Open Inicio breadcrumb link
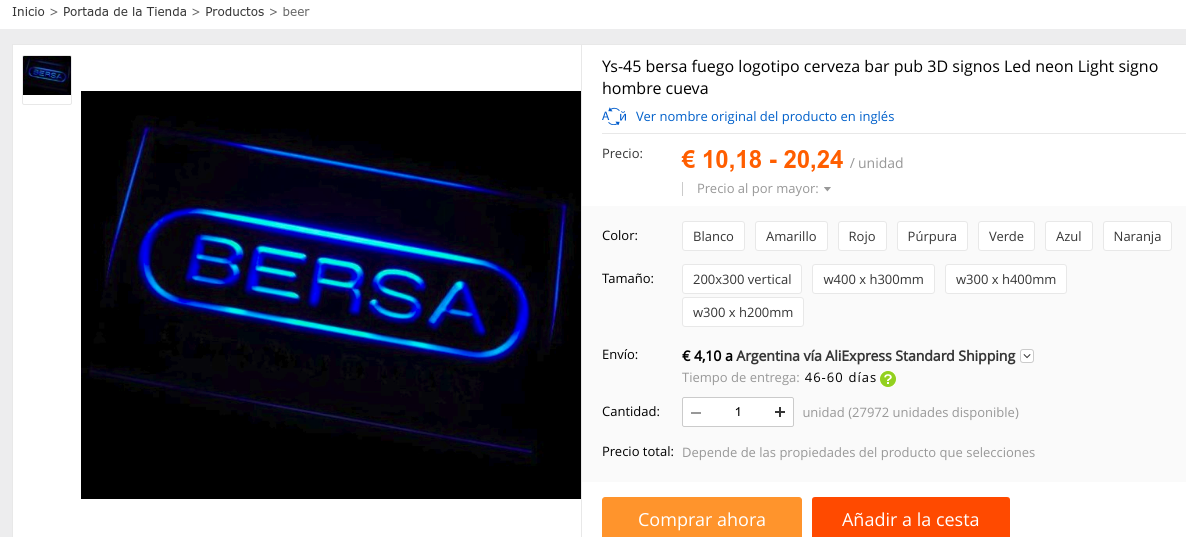Screen dimensions: 1186x537 click(28, 12)
